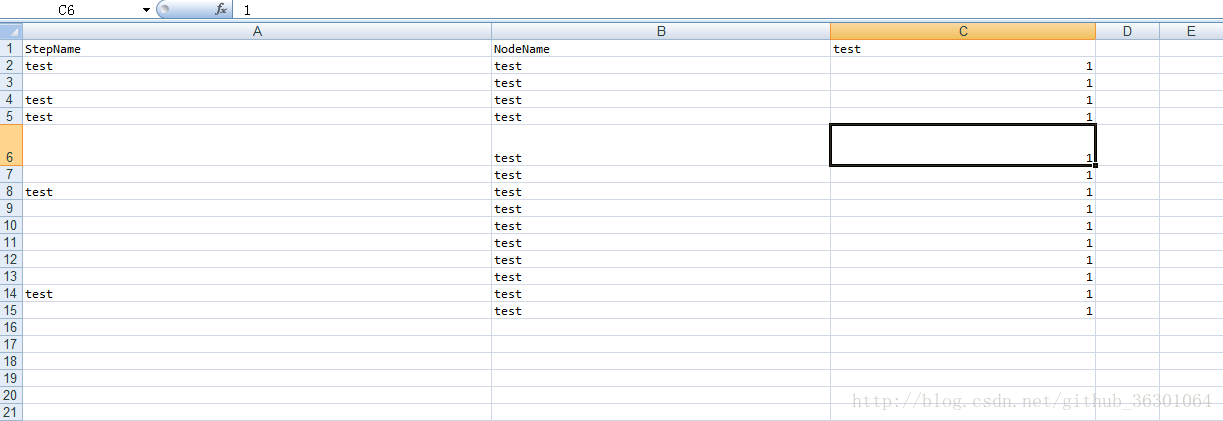Screen dimensions: 1223x421
Task: Click cell C12 with value 1
Action: point(963,260)
